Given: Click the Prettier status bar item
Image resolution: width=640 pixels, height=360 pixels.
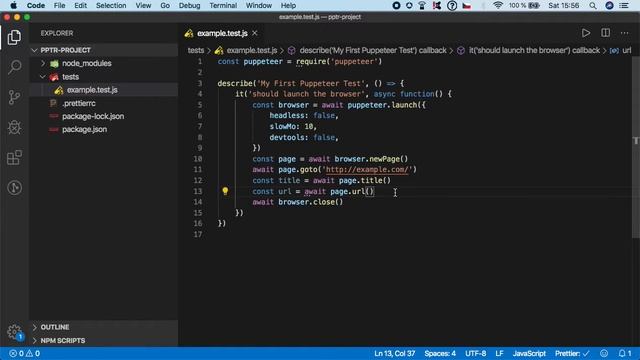Looking at the screenshot, I should pos(572,353).
